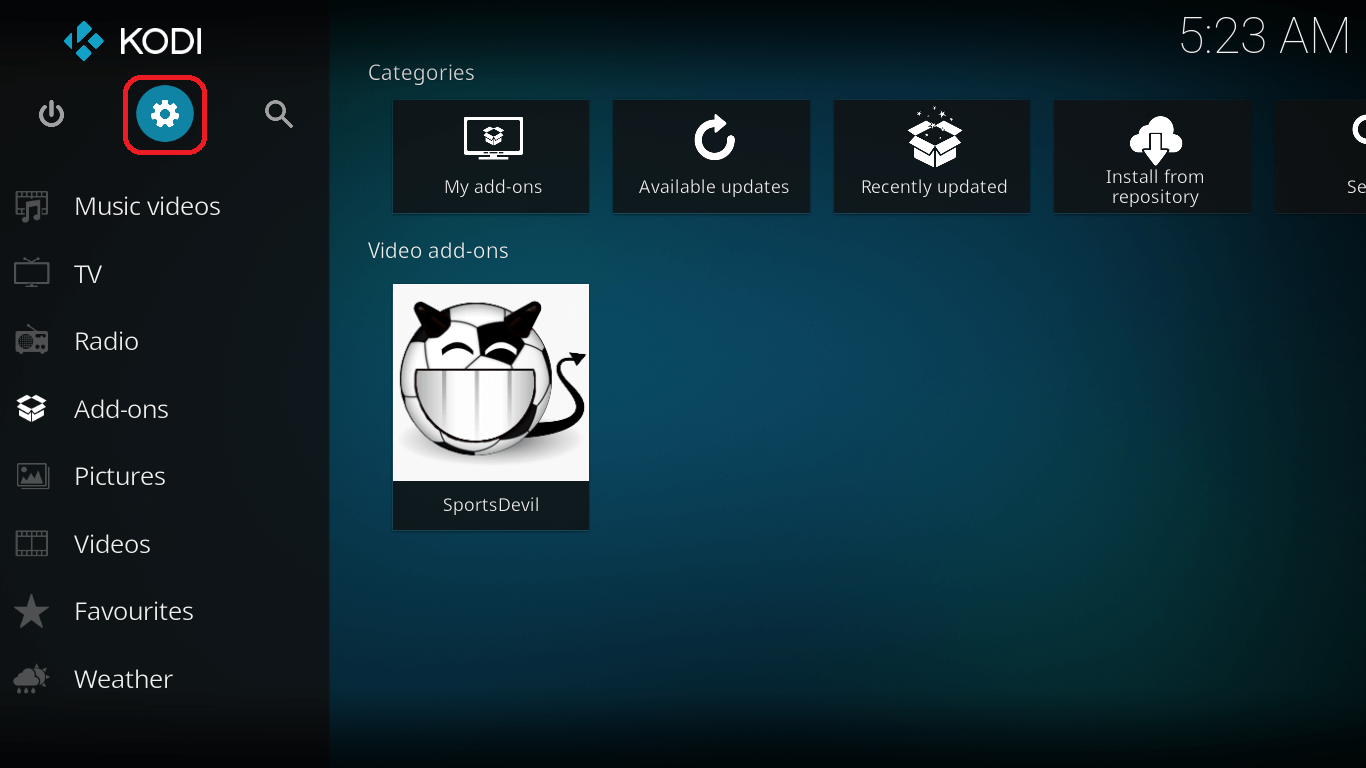Click the Favourites star icon

32,611
